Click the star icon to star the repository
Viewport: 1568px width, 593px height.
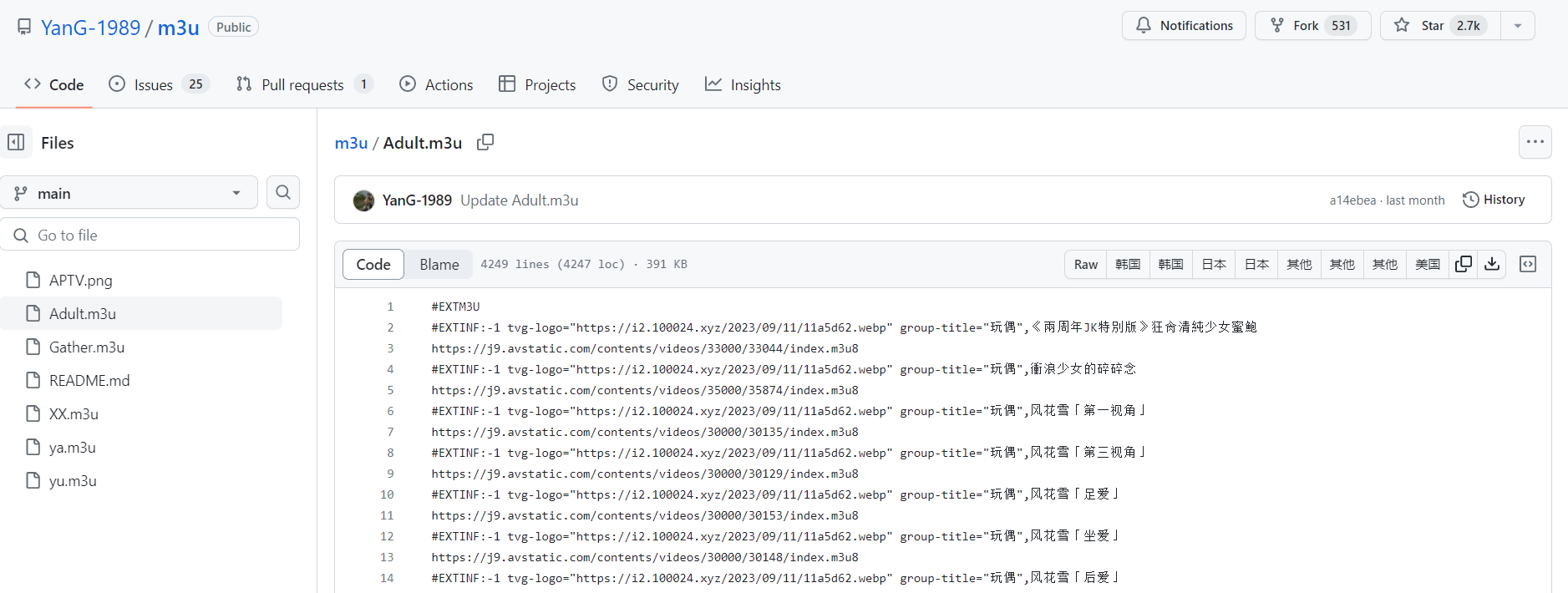pyautogui.click(x=1402, y=25)
